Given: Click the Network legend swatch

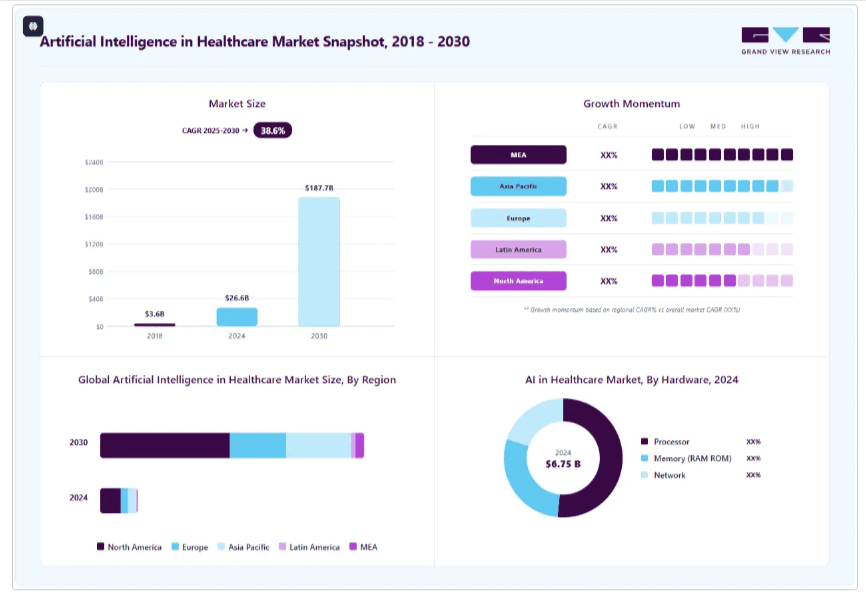Looking at the screenshot, I should 644,474.
